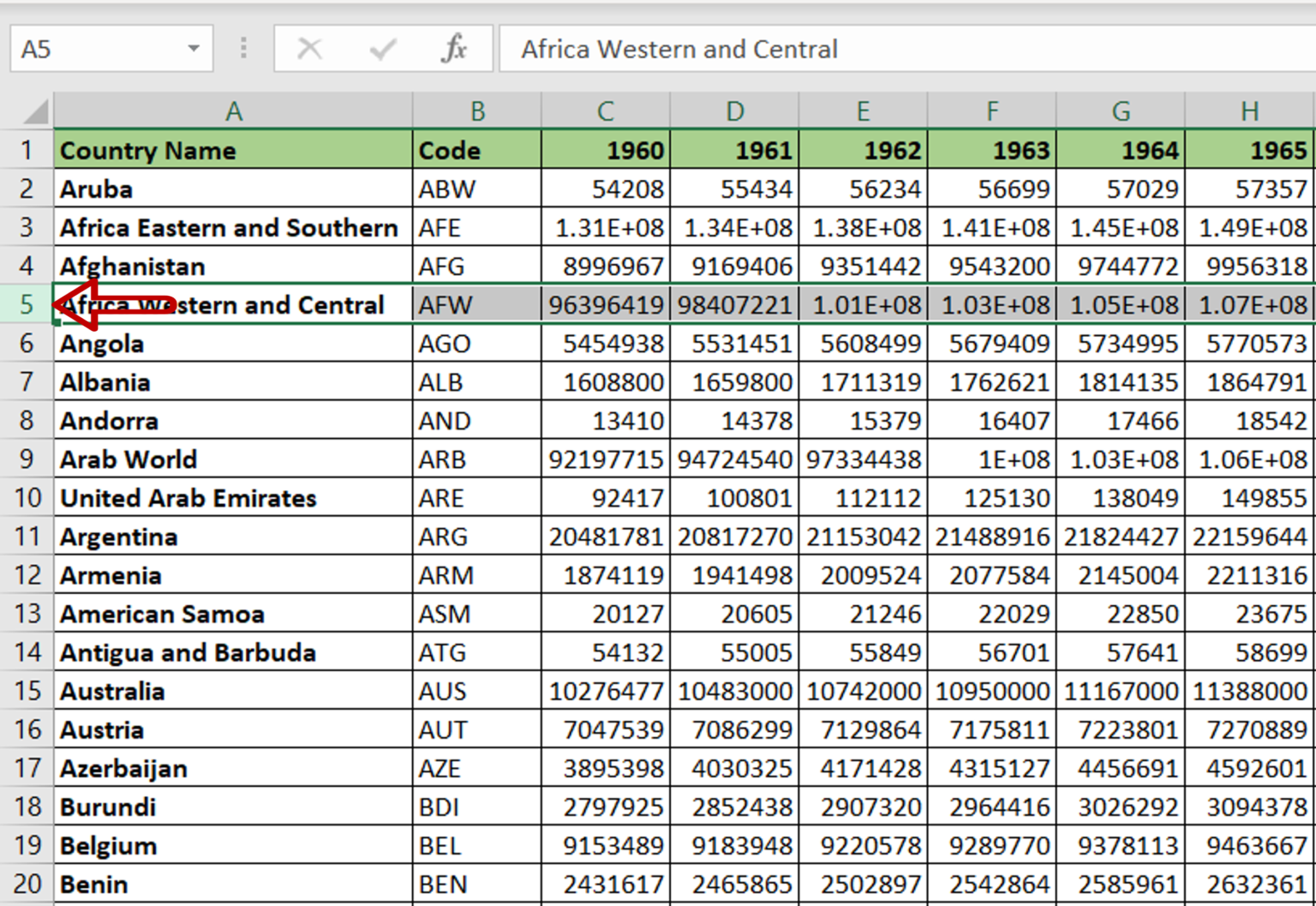Select the Country Name header cell
Screen dimensions: 1316x906
click(233, 150)
